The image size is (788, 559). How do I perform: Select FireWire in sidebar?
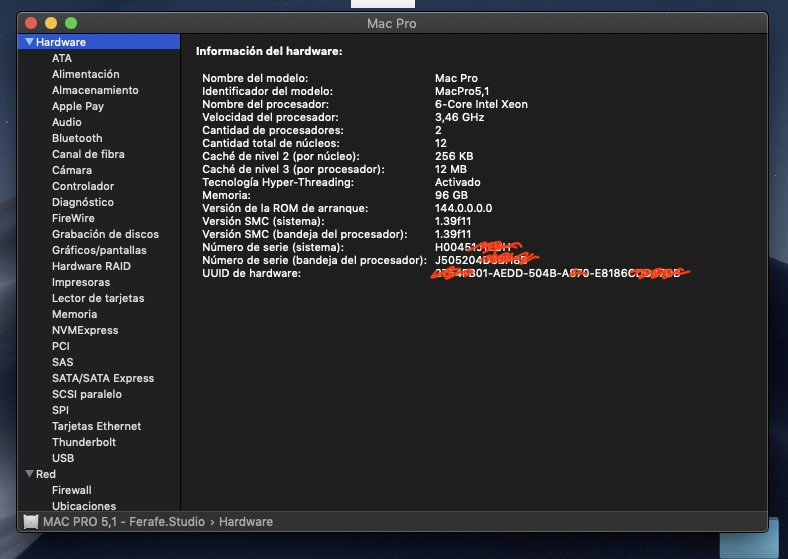(x=73, y=218)
